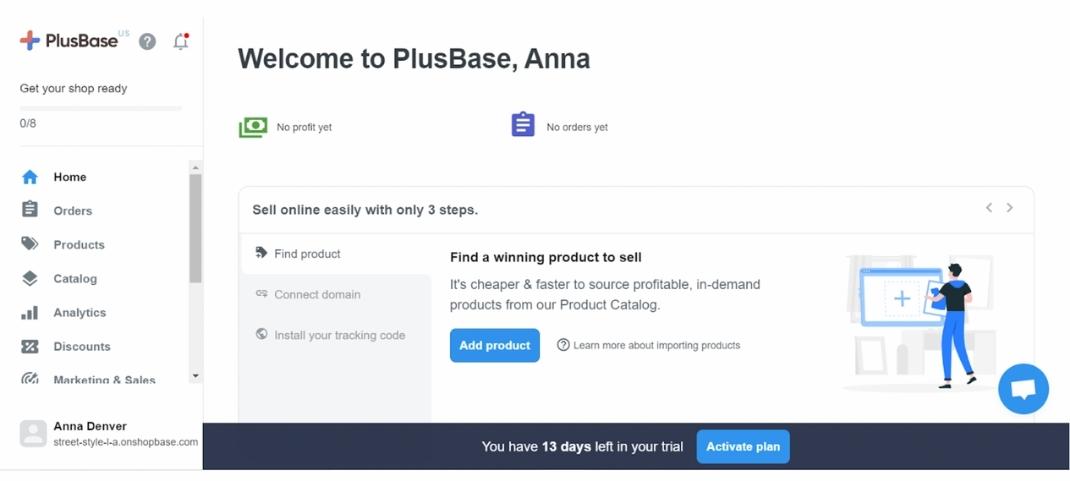Click the Activate plan button
1070x481 pixels.
[x=743, y=446]
